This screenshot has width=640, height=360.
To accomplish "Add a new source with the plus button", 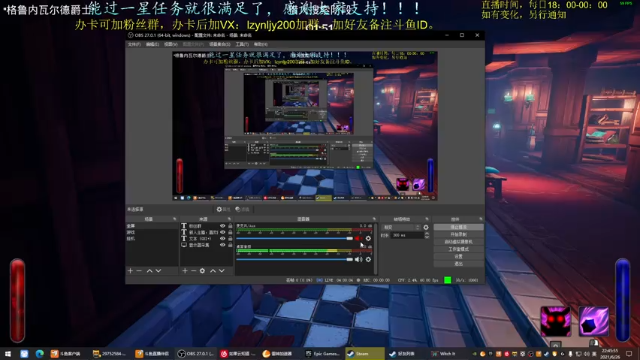I will tap(185, 271).
